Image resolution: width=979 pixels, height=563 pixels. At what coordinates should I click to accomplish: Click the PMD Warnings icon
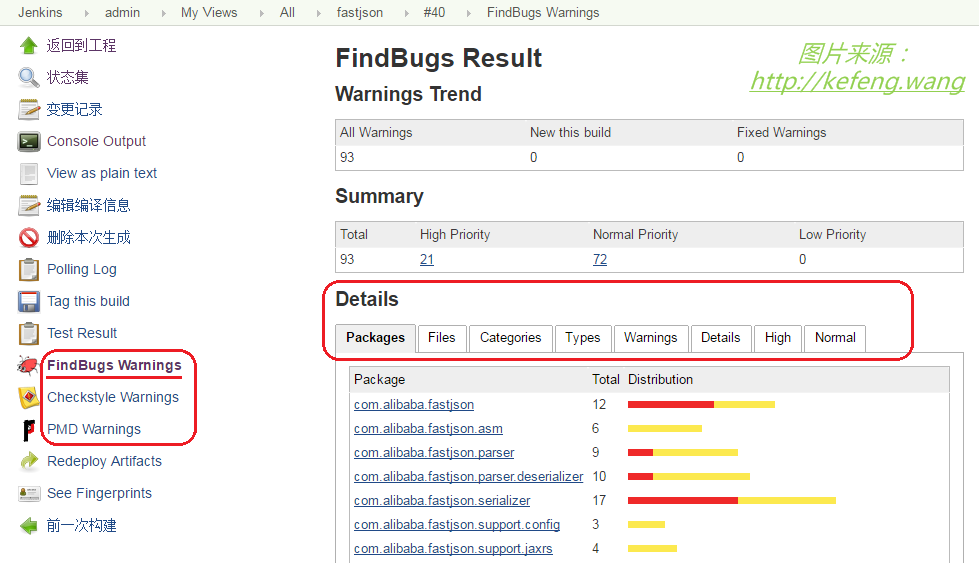tap(29, 429)
